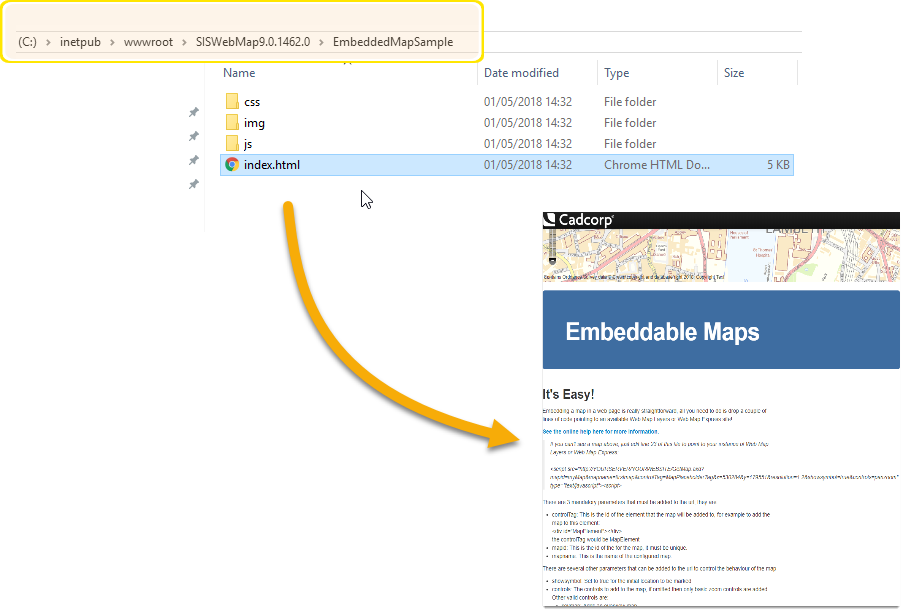
Task: Select the img folder icon
Action: (233, 122)
